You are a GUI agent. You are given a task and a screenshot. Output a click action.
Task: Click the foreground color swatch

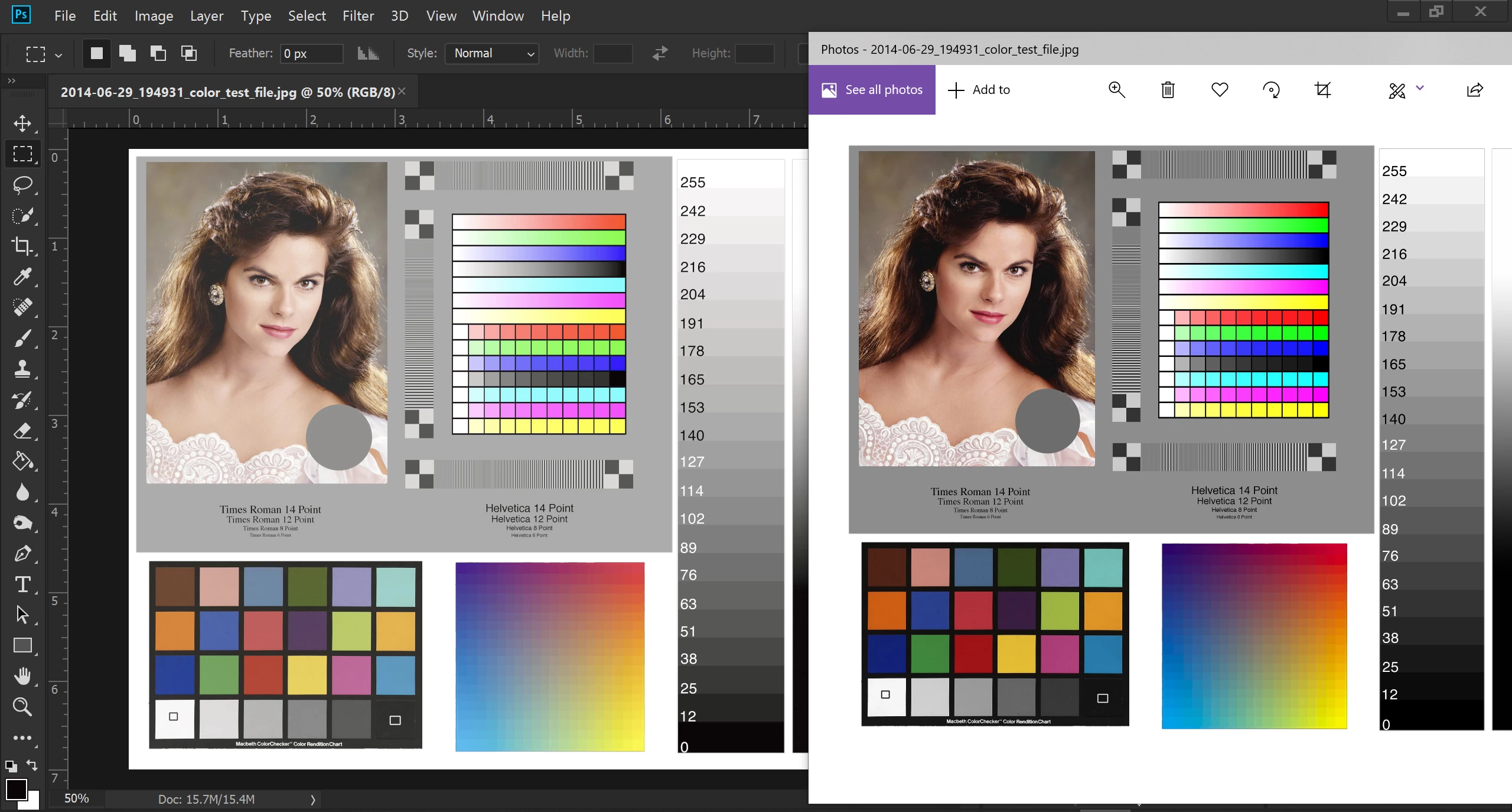click(x=15, y=789)
